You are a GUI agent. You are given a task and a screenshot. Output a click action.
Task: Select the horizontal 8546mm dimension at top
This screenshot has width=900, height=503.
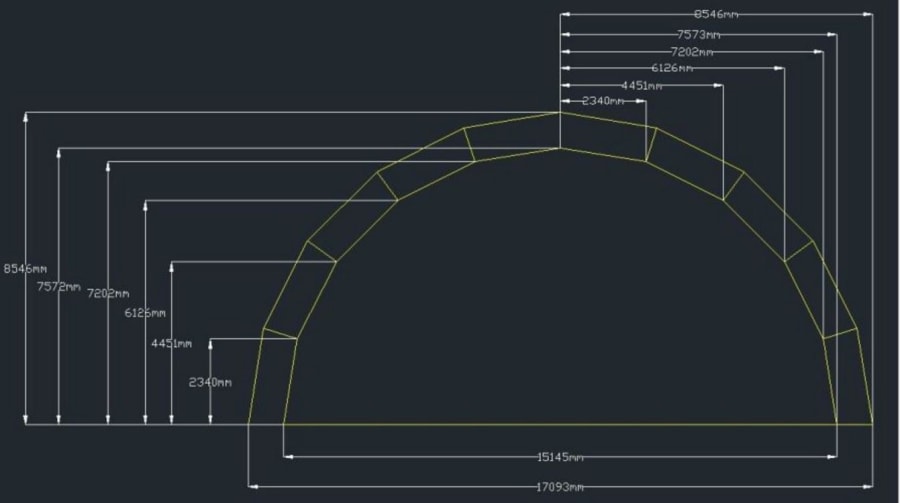[x=716, y=14]
